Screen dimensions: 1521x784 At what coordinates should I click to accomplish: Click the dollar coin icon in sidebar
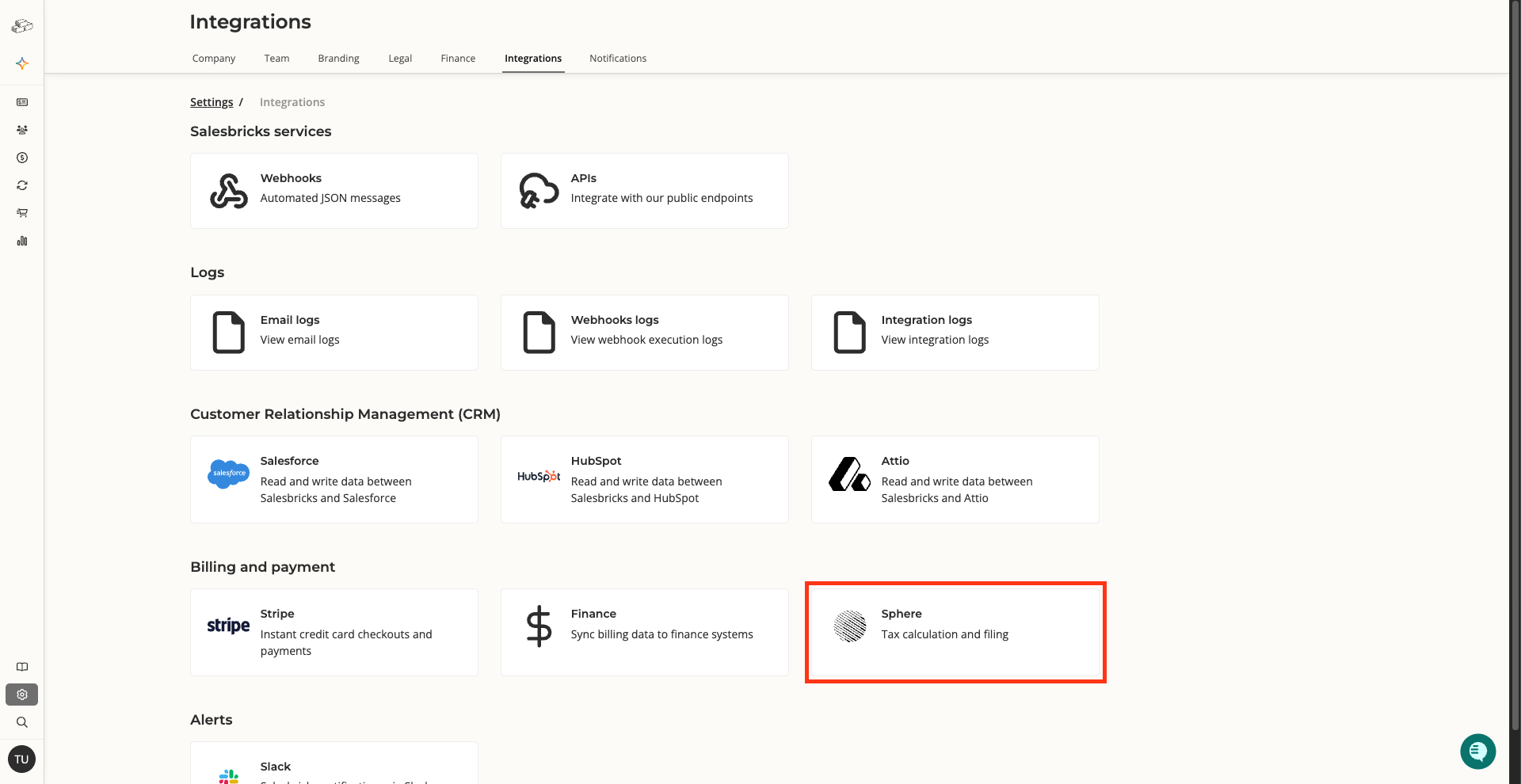[22, 158]
